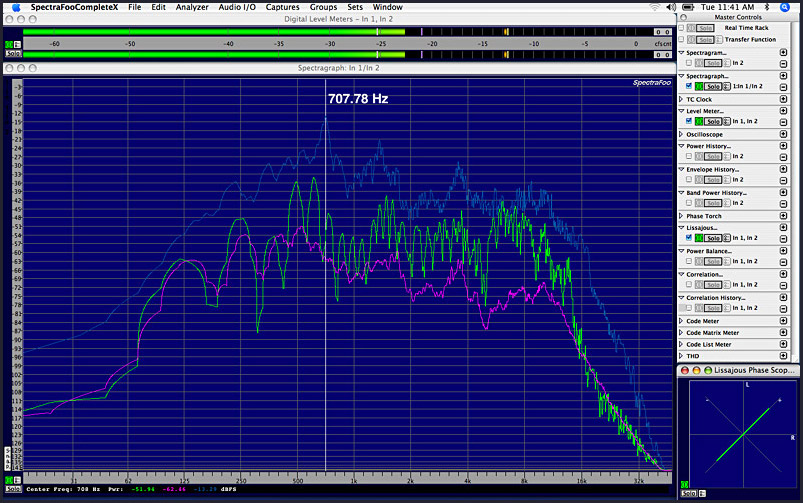Click the remove (–) icon on Spectragram In 2 row
The width and height of the screenshot is (803, 503).
(783, 64)
